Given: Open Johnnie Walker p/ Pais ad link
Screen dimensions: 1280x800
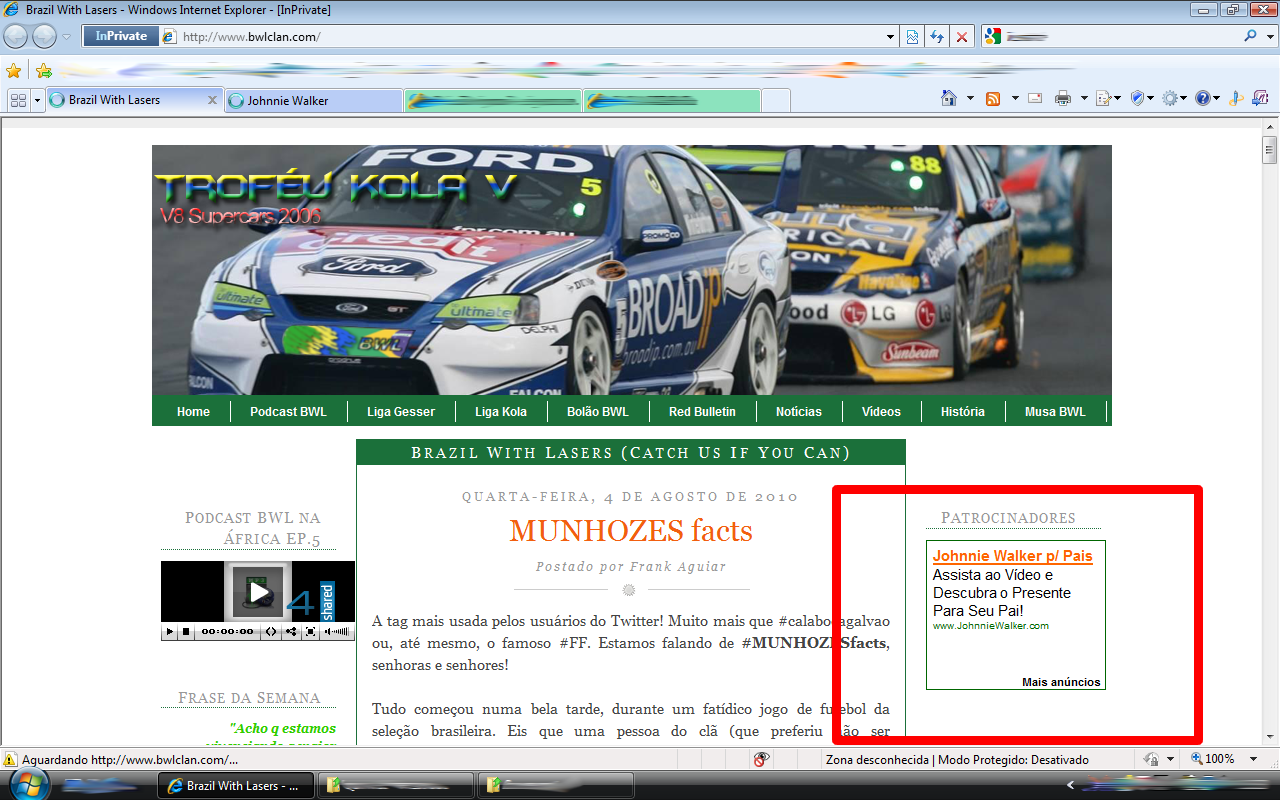Looking at the screenshot, I should 1013,556.
